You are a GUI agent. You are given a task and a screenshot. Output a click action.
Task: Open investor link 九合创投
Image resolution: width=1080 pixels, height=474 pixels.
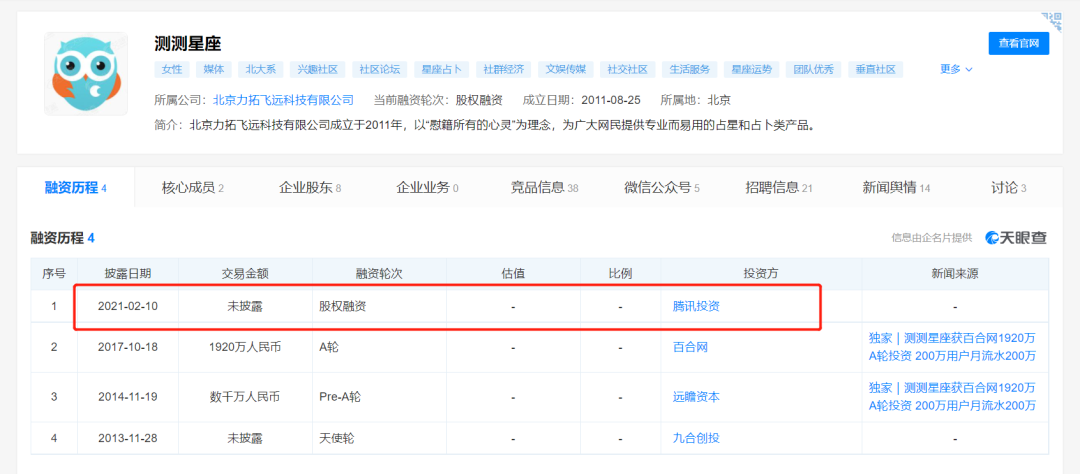(696, 438)
